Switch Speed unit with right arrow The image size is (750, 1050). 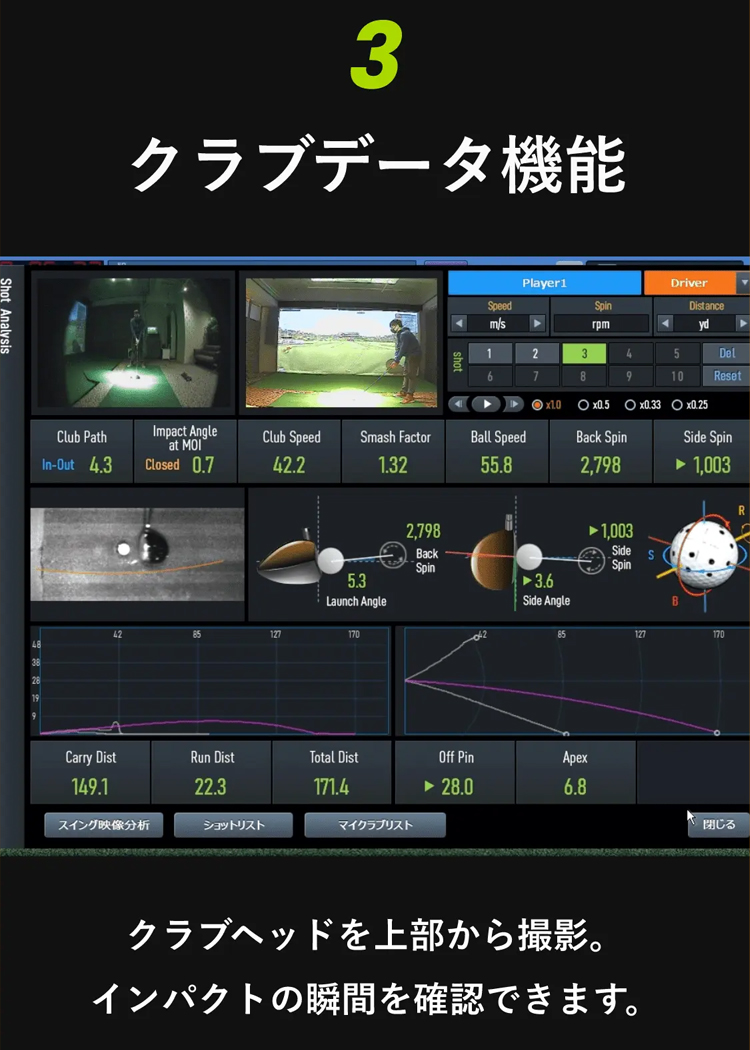(537, 324)
